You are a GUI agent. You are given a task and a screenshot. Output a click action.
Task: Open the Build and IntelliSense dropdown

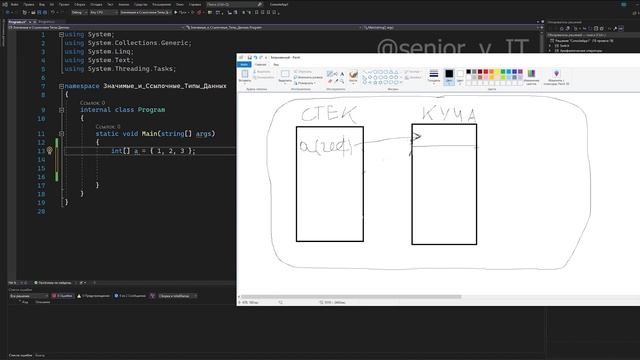(178, 296)
